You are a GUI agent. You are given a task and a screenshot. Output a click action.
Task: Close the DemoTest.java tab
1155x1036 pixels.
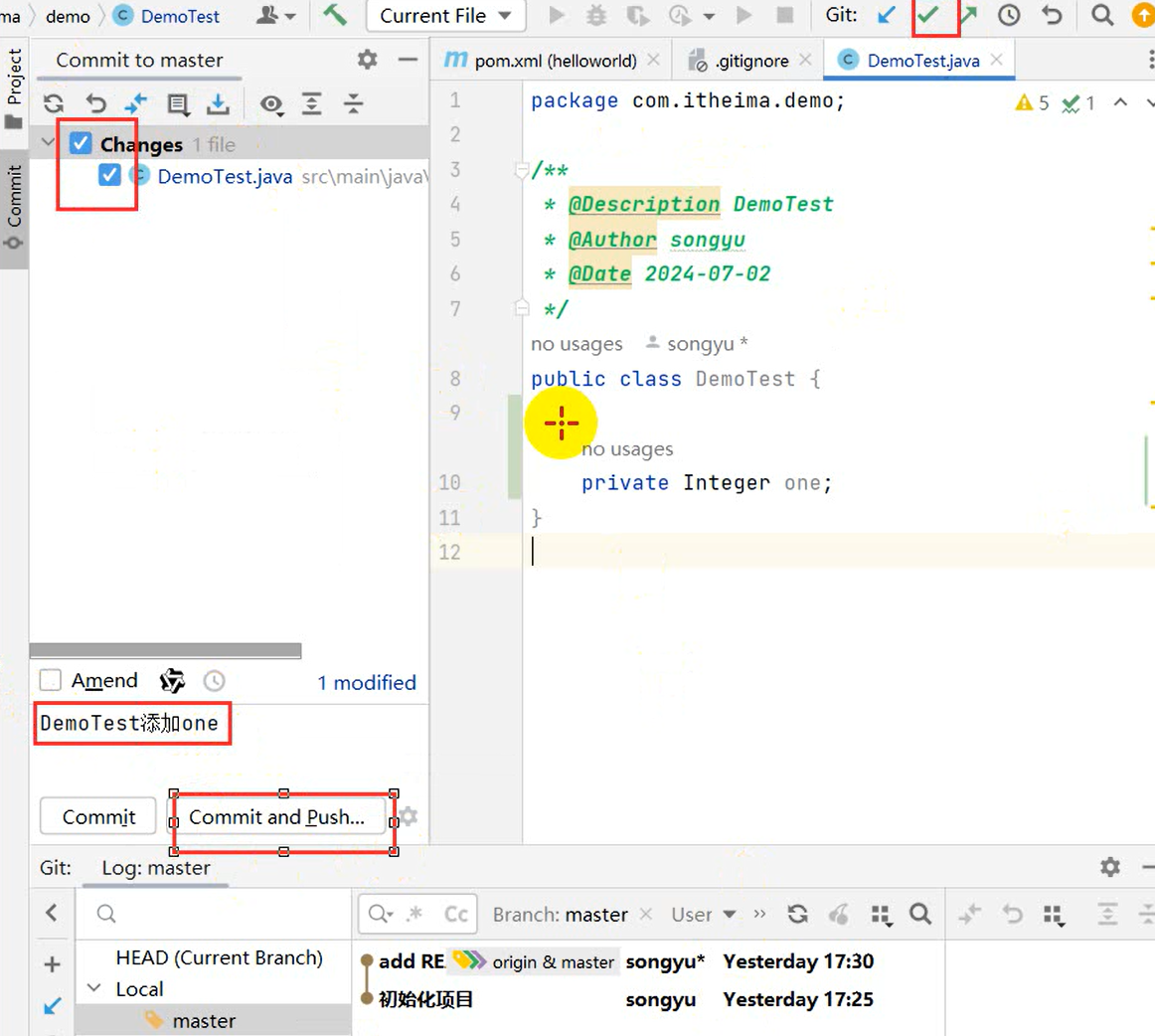[x=997, y=60]
